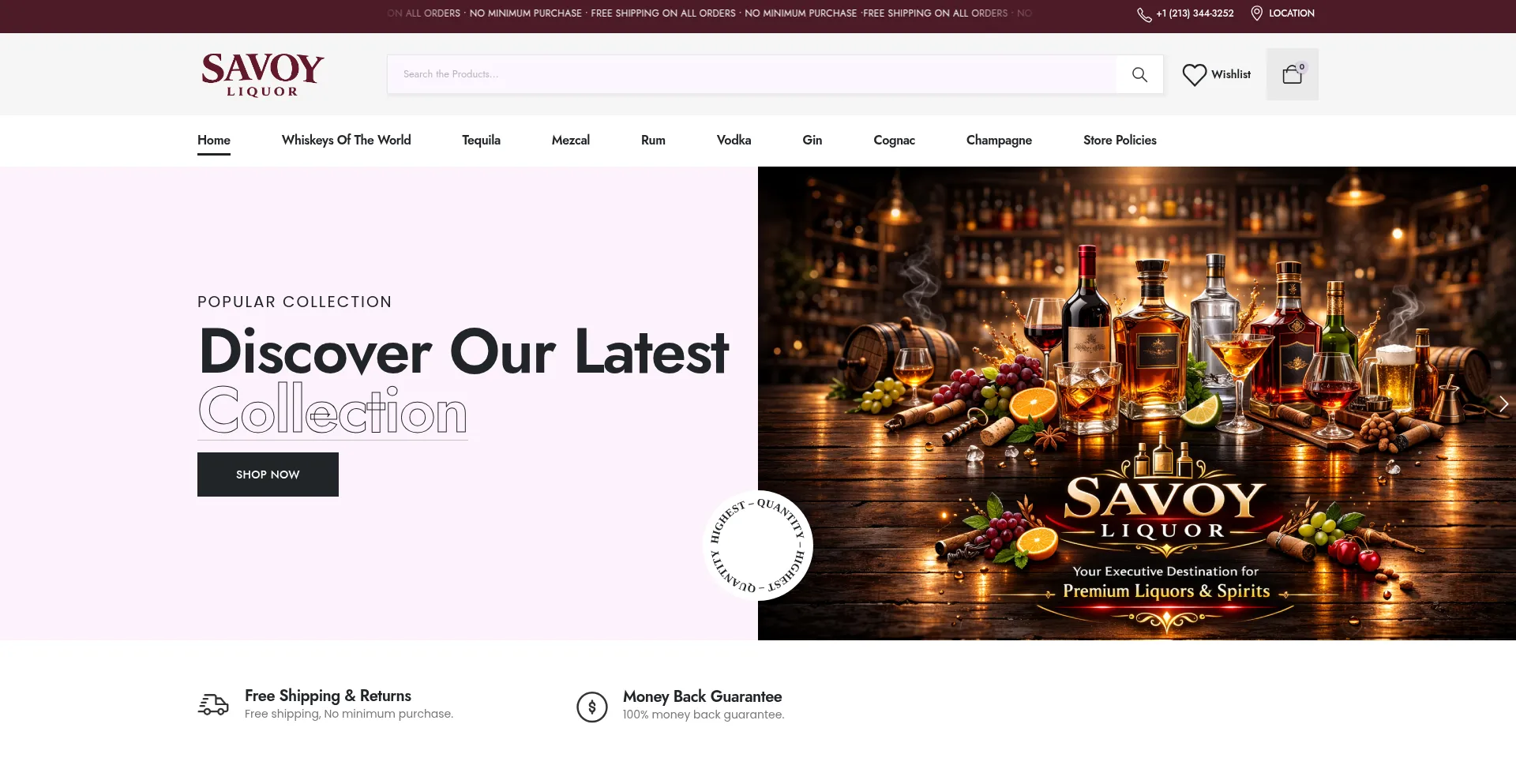Open the Gin category
This screenshot has width=1516, height=784.
tap(812, 140)
